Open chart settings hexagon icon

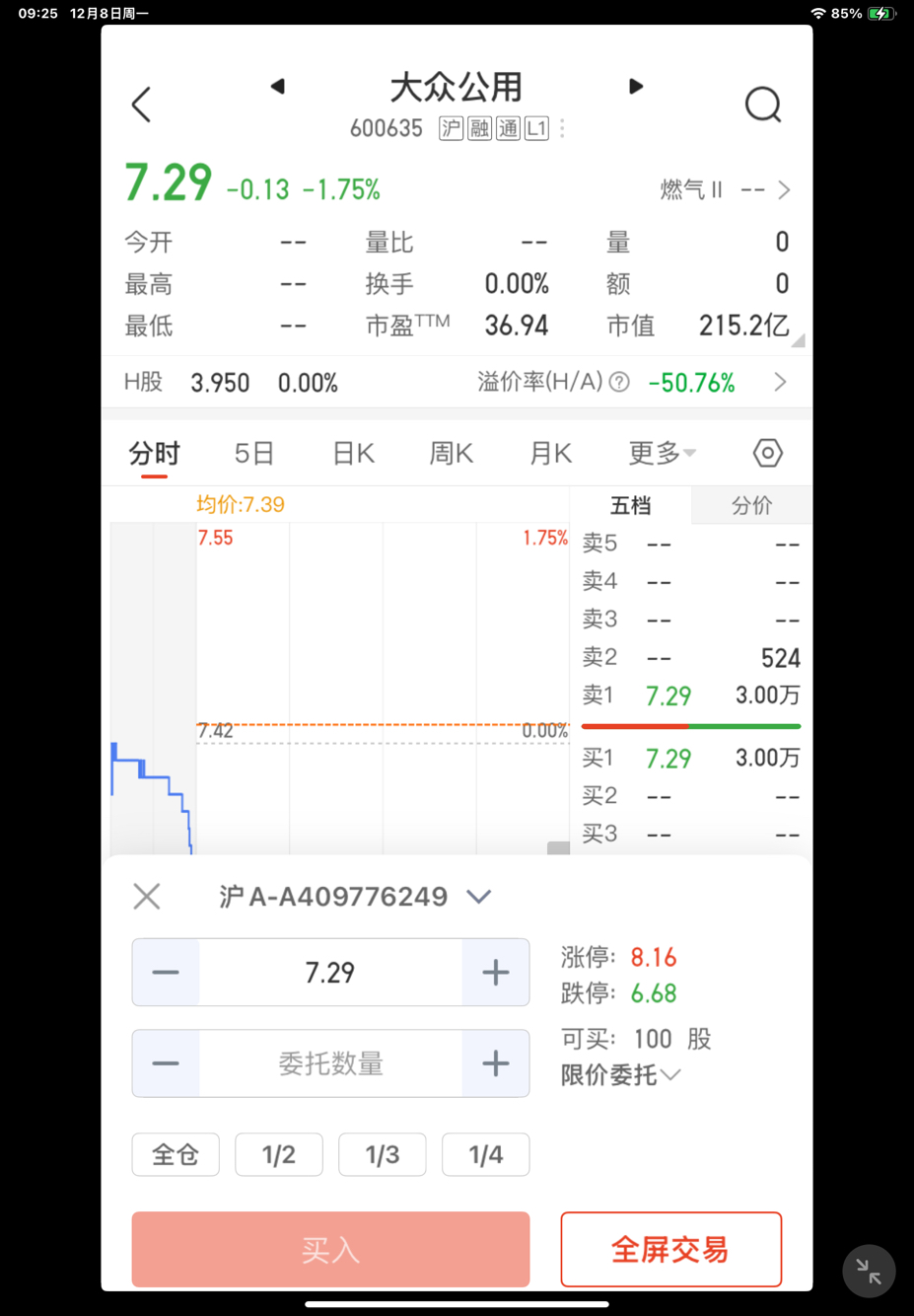click(767, 453)
